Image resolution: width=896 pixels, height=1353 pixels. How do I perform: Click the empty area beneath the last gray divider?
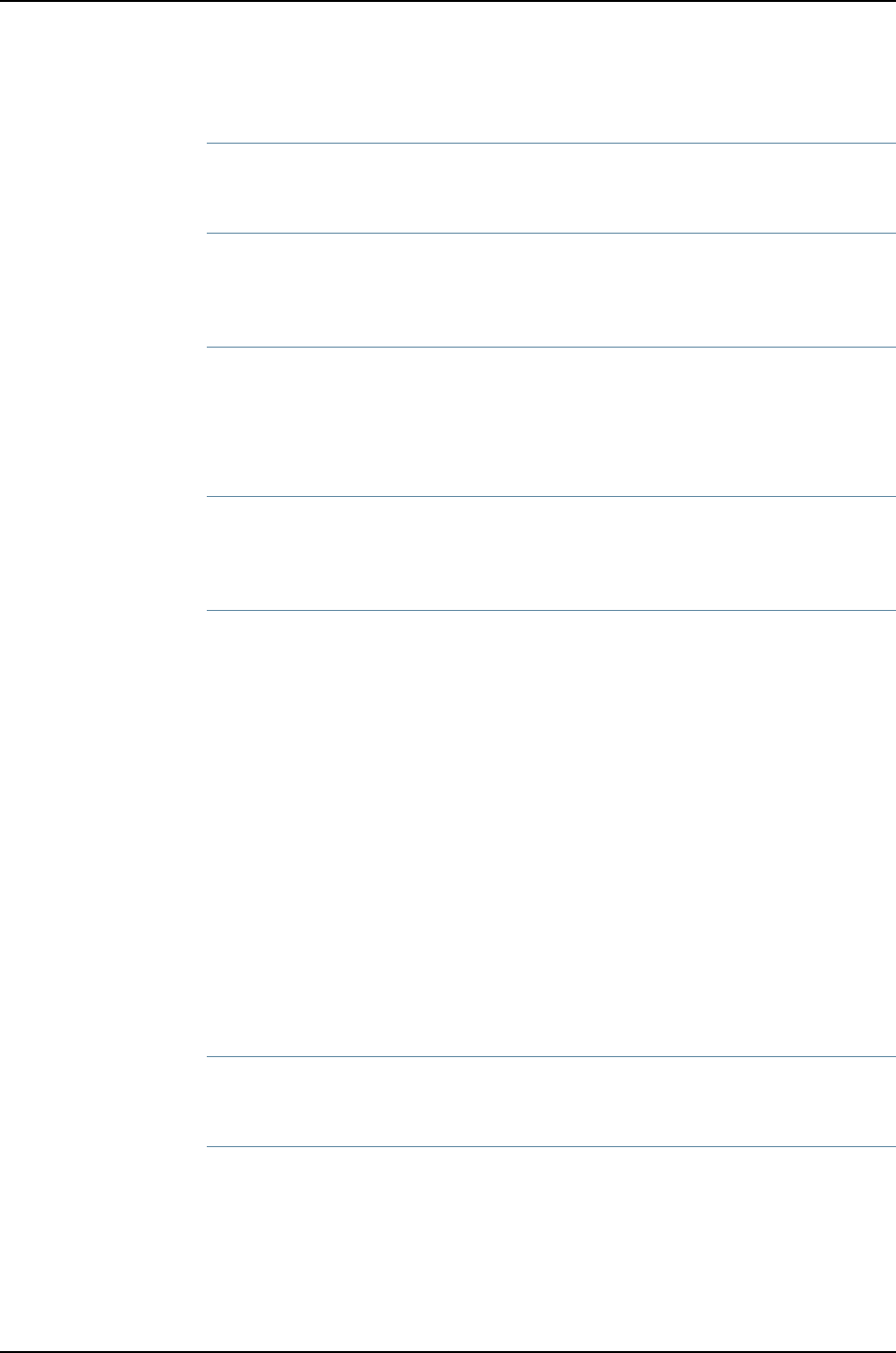click(551, 1248)
